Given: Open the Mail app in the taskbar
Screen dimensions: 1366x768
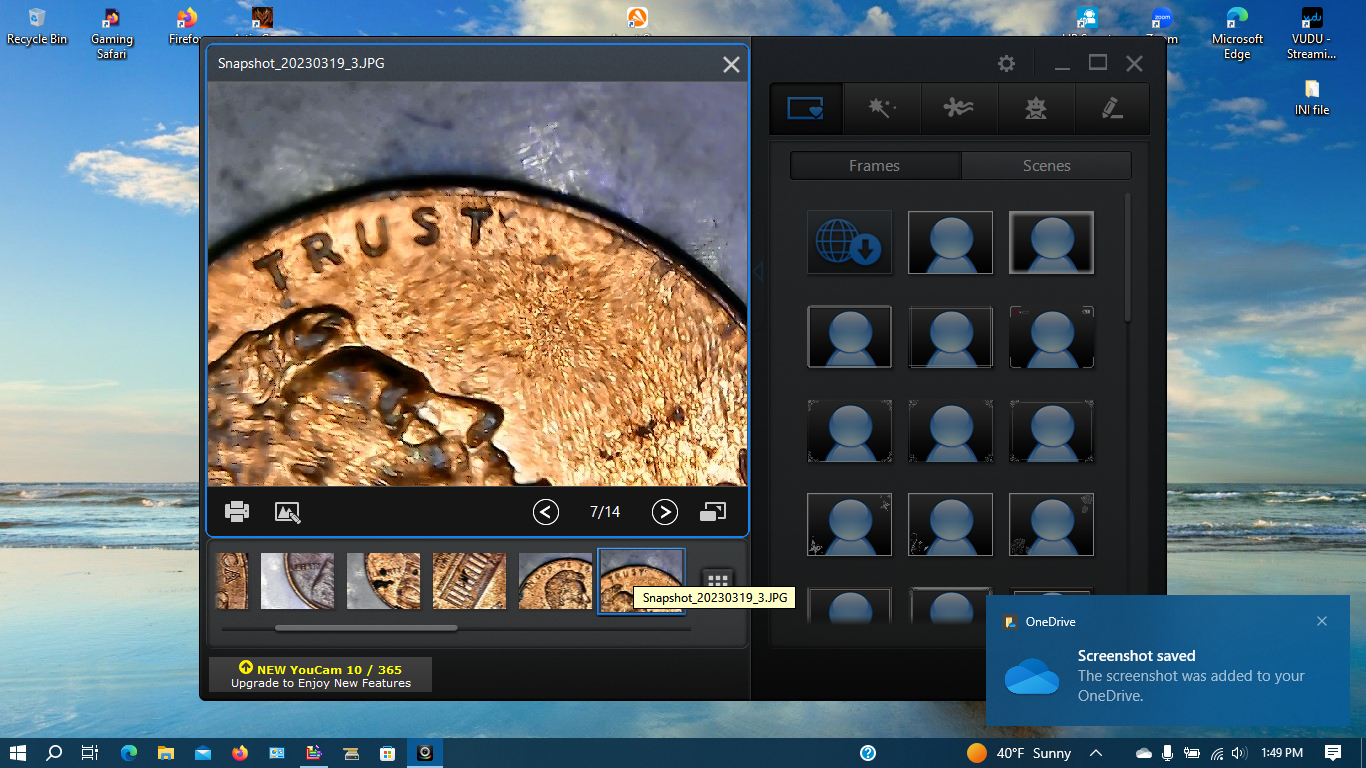Looking at the screenshot, I should 203,753.
